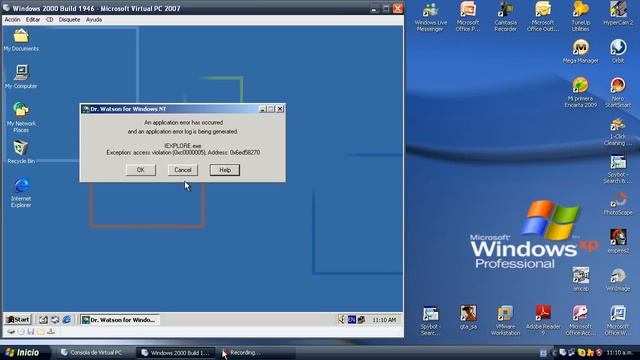Open gta_sa desktop shortcut
Screen dimensions: 640x360
(x=468, y=317)
